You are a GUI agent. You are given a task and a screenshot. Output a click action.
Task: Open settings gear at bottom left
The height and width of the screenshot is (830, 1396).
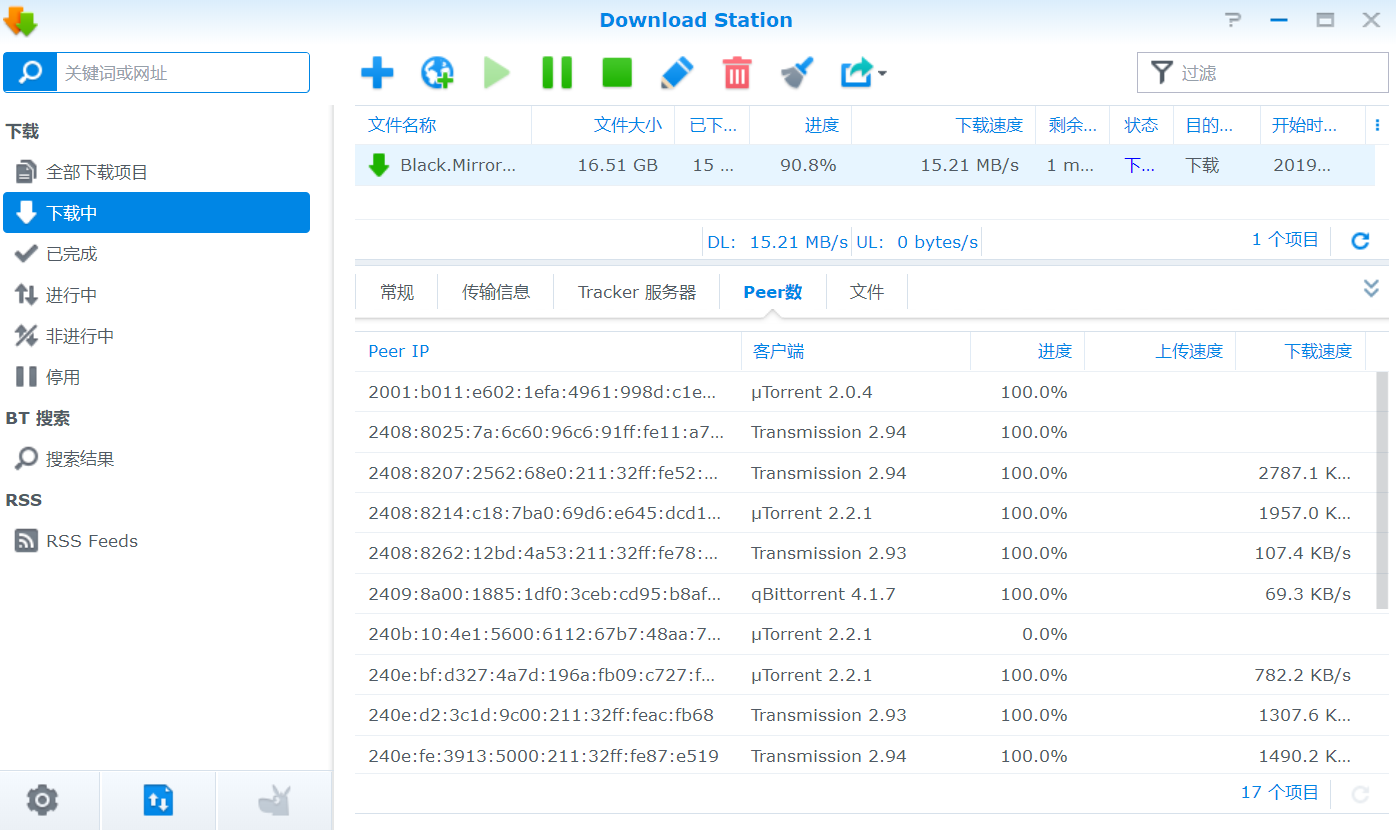(x=42, y=800)
